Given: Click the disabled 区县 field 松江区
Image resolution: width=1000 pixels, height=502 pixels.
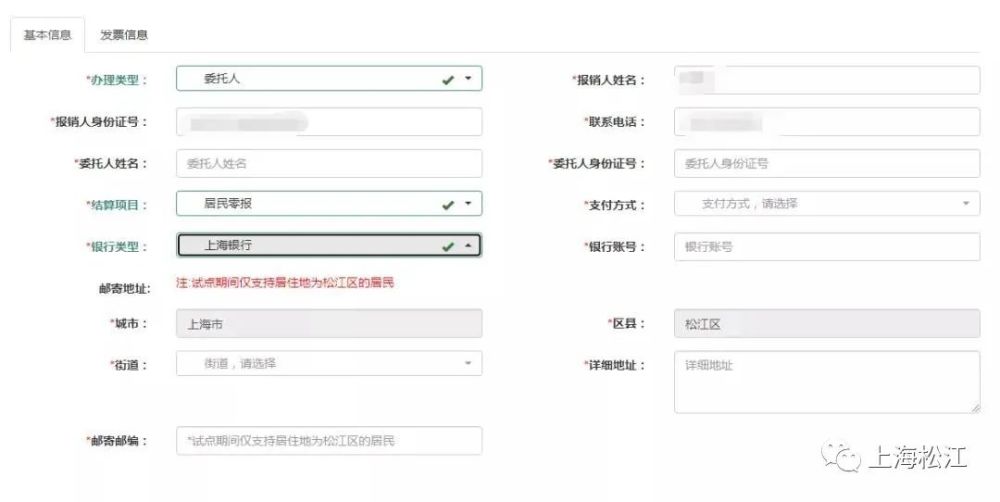Looking at the screenshot, I should [826, 324].
